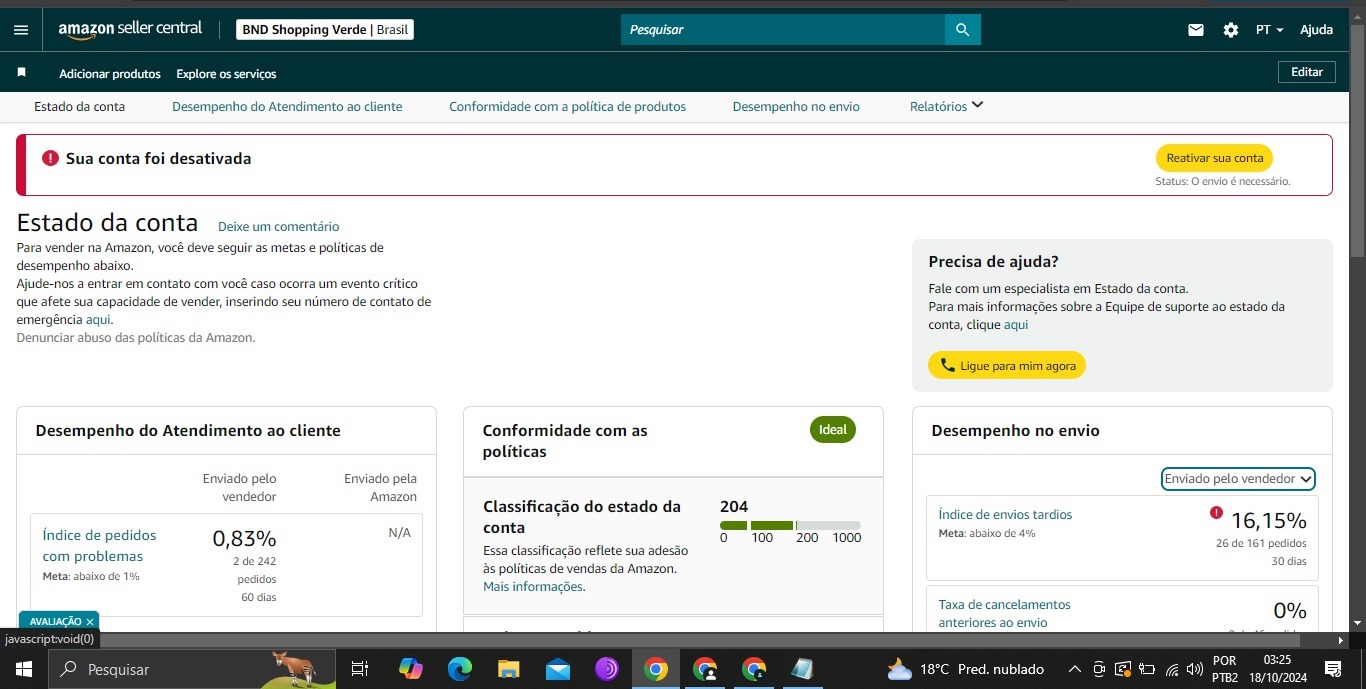Image resolution: width=1366 pixels, height=689 pixels.
Task: Switch to the active Chrome taskbar window
Action: click(656, 669)
